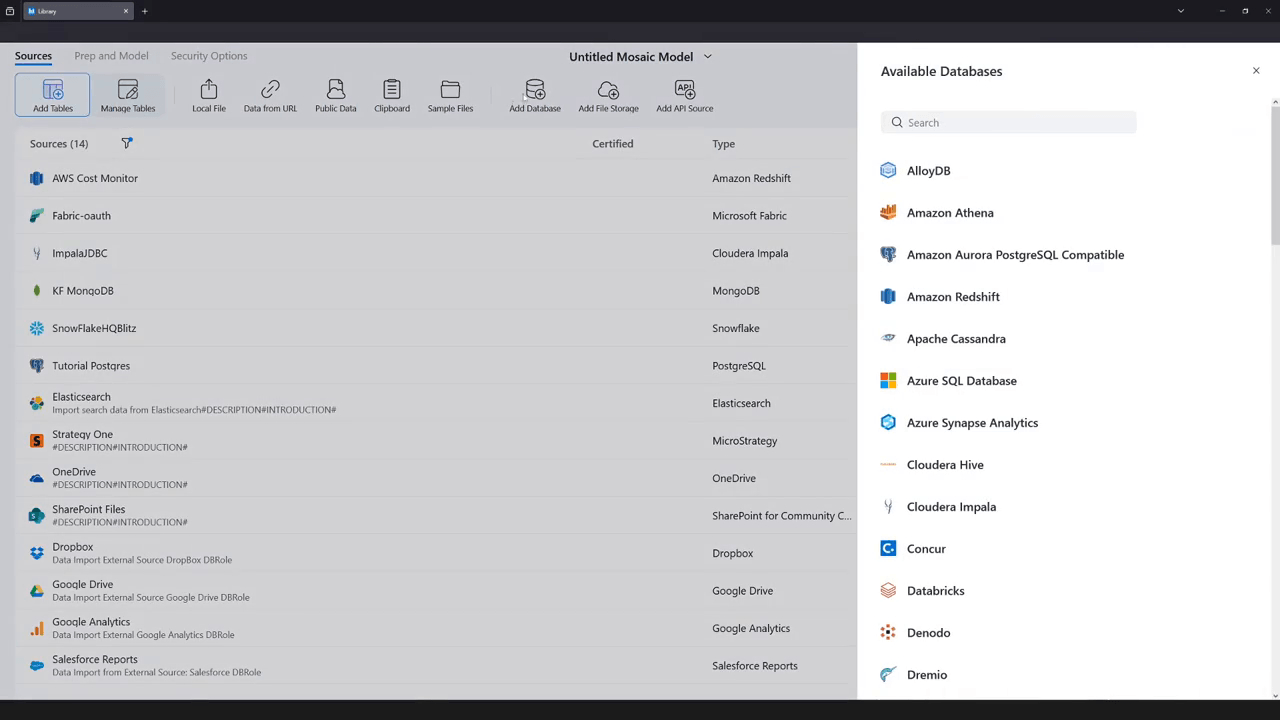Close the Available Databases panel
Viewport: 1280px width, 720px height.
pyautogui.click(x=1256, y=71)
